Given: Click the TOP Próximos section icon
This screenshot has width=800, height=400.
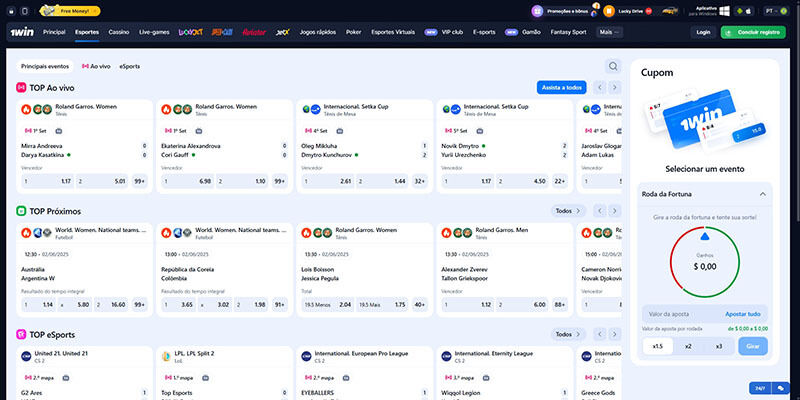Looking at the screenshot, I should tap(21, 211).
